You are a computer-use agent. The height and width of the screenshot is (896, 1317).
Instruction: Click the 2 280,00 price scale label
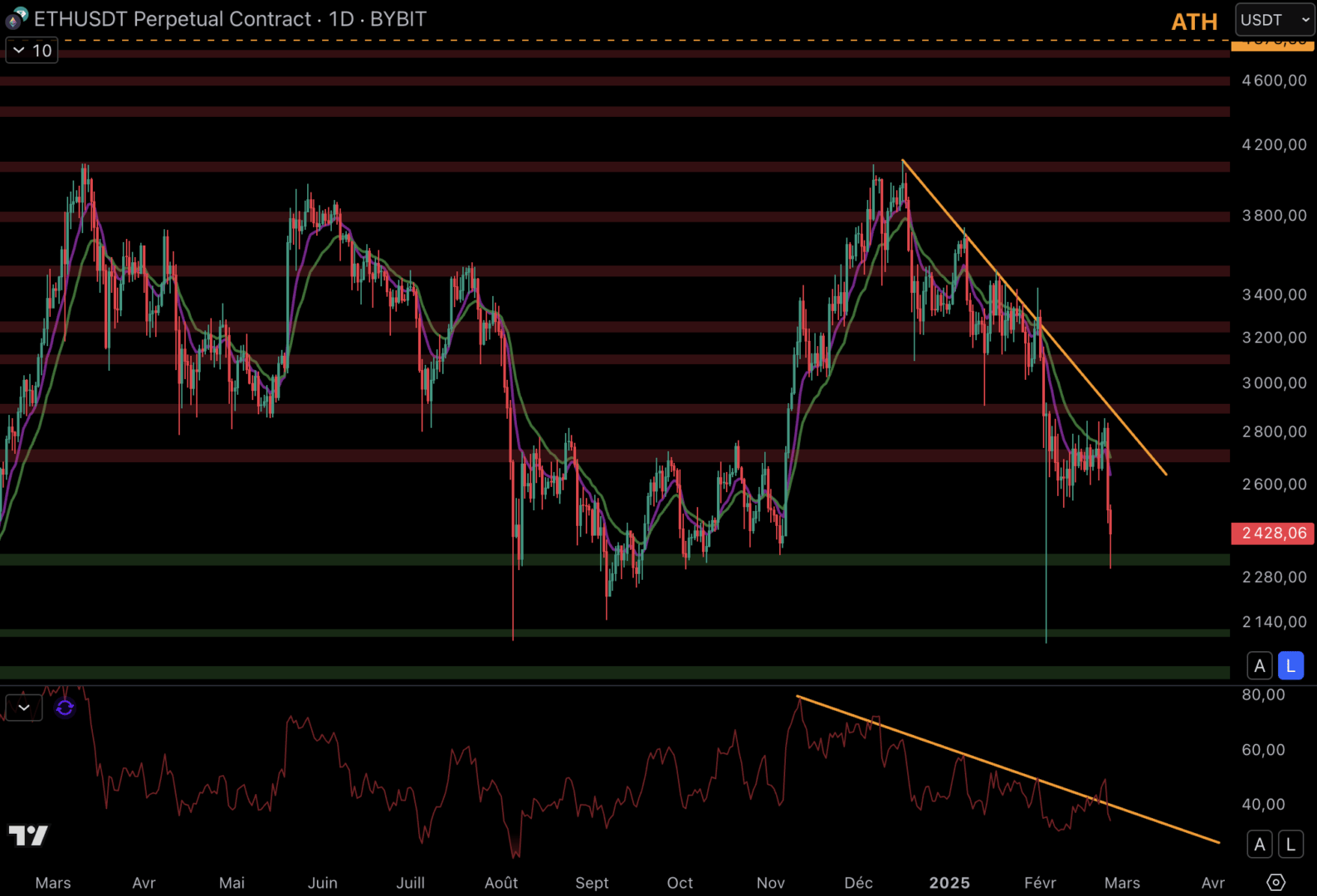1274,577
